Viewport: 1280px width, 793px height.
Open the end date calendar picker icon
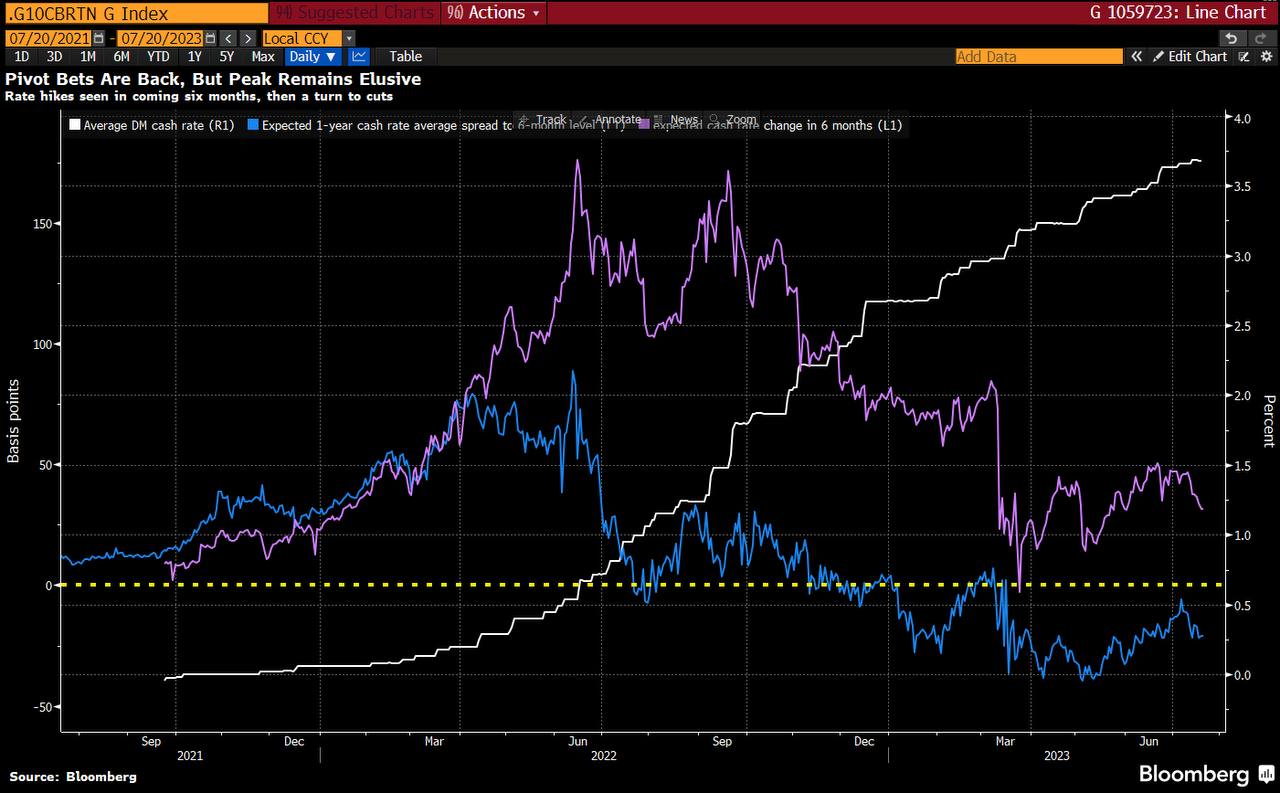click(211, 38)
